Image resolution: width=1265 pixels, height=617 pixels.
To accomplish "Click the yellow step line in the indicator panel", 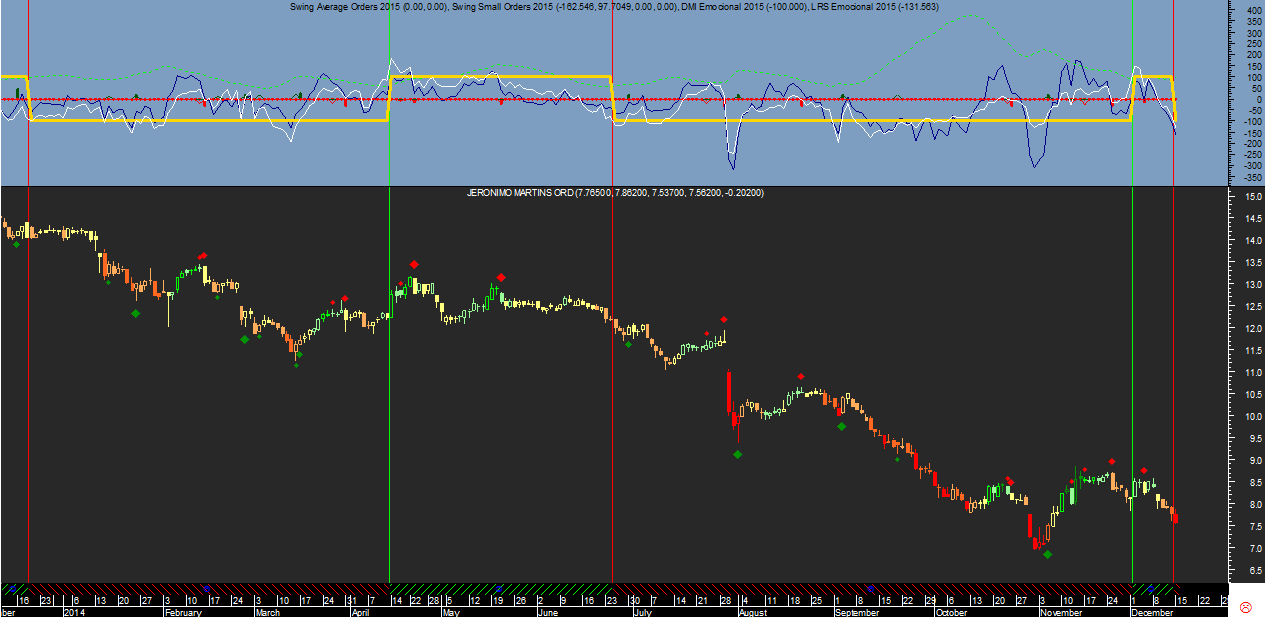I will coord(500,76).
